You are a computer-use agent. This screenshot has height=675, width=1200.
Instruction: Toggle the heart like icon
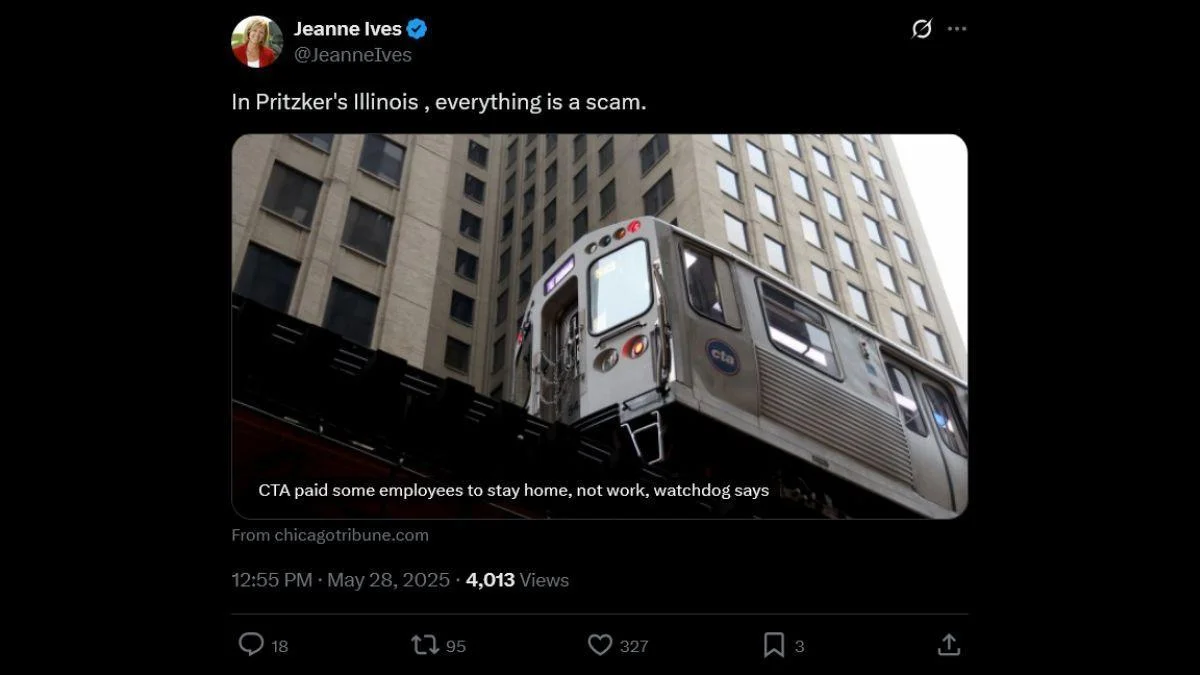[x=599, y=645]
